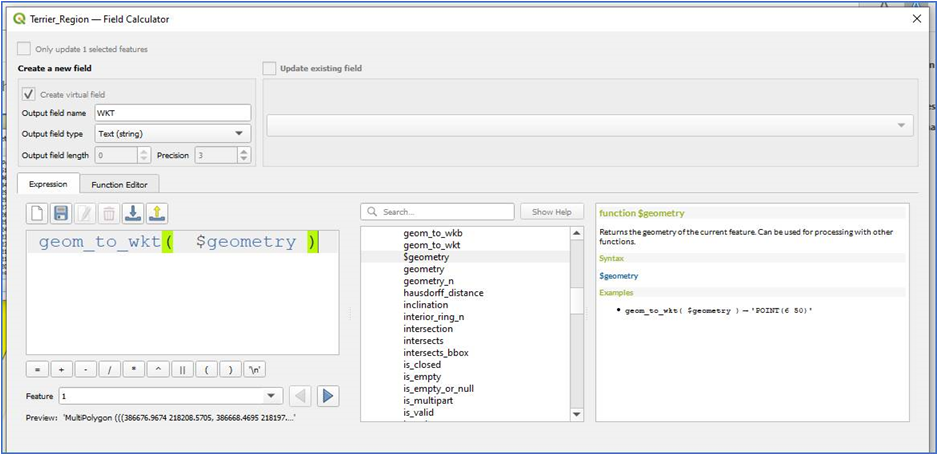Click the QGIS logo in title bar
This screenshot has width=938, height=456.
[x=19, y=19]
